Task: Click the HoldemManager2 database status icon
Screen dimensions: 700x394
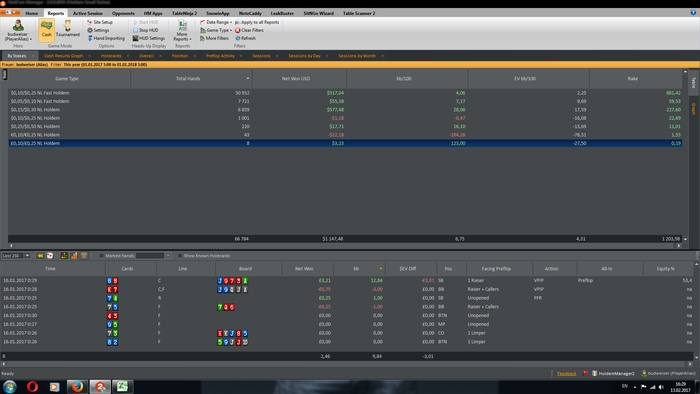Action: [x=595, y=373]
